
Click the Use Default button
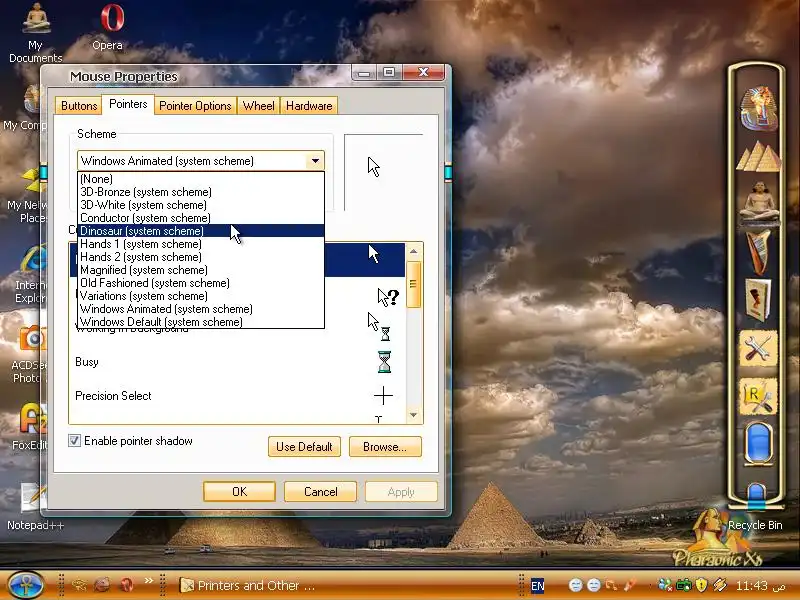[x=304, y=447]
